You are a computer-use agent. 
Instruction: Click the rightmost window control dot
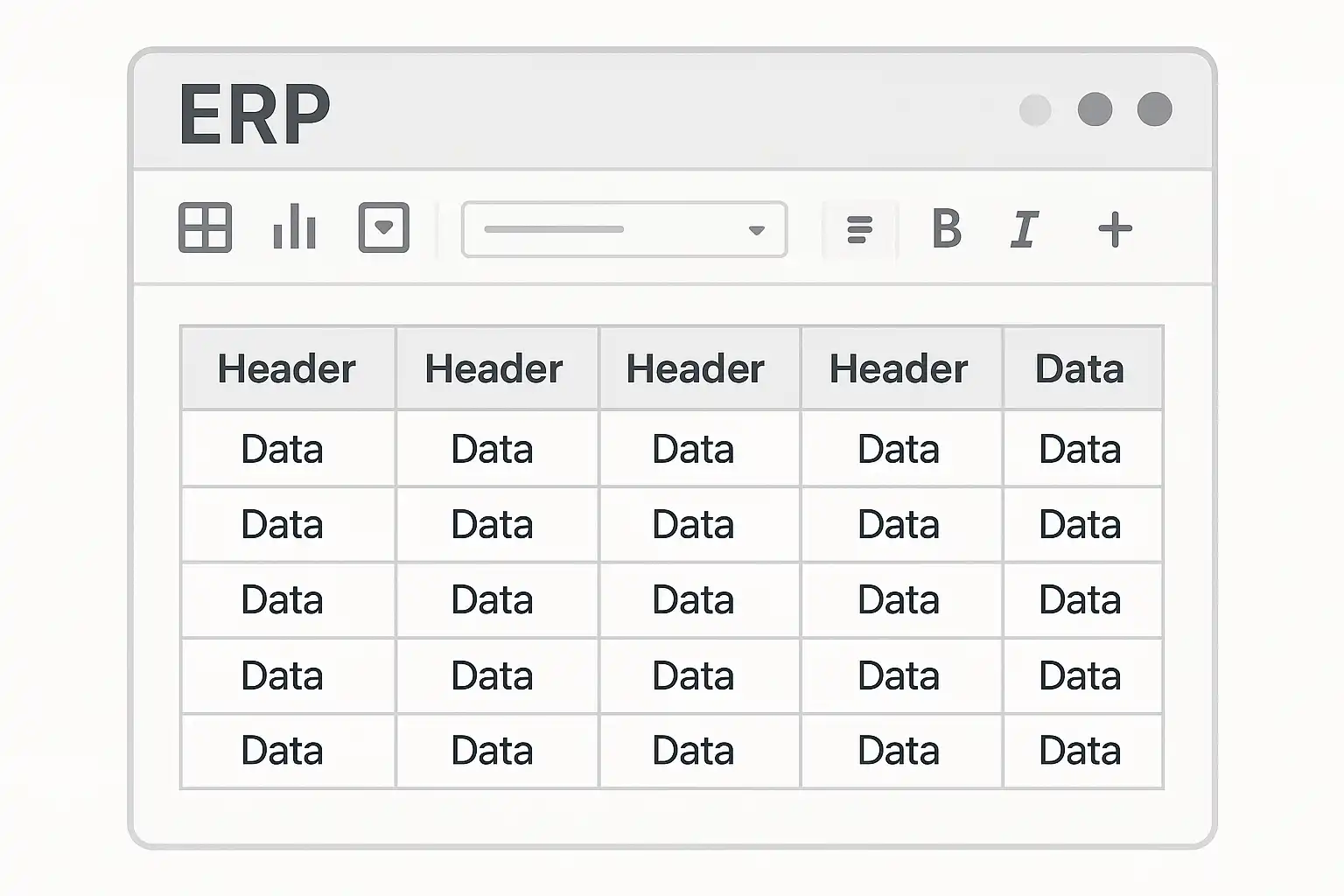point(1154,109)
